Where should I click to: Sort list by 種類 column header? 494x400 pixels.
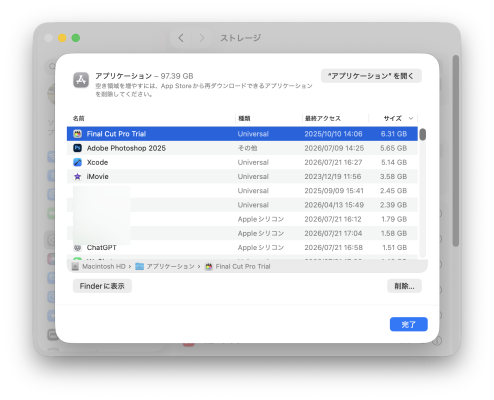click(x=244, y=118)
